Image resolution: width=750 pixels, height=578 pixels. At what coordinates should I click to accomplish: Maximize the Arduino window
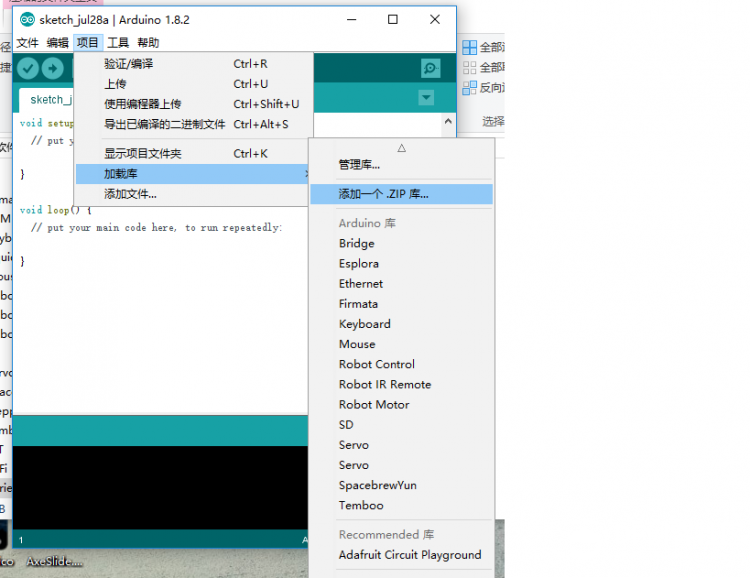point(393,20)
